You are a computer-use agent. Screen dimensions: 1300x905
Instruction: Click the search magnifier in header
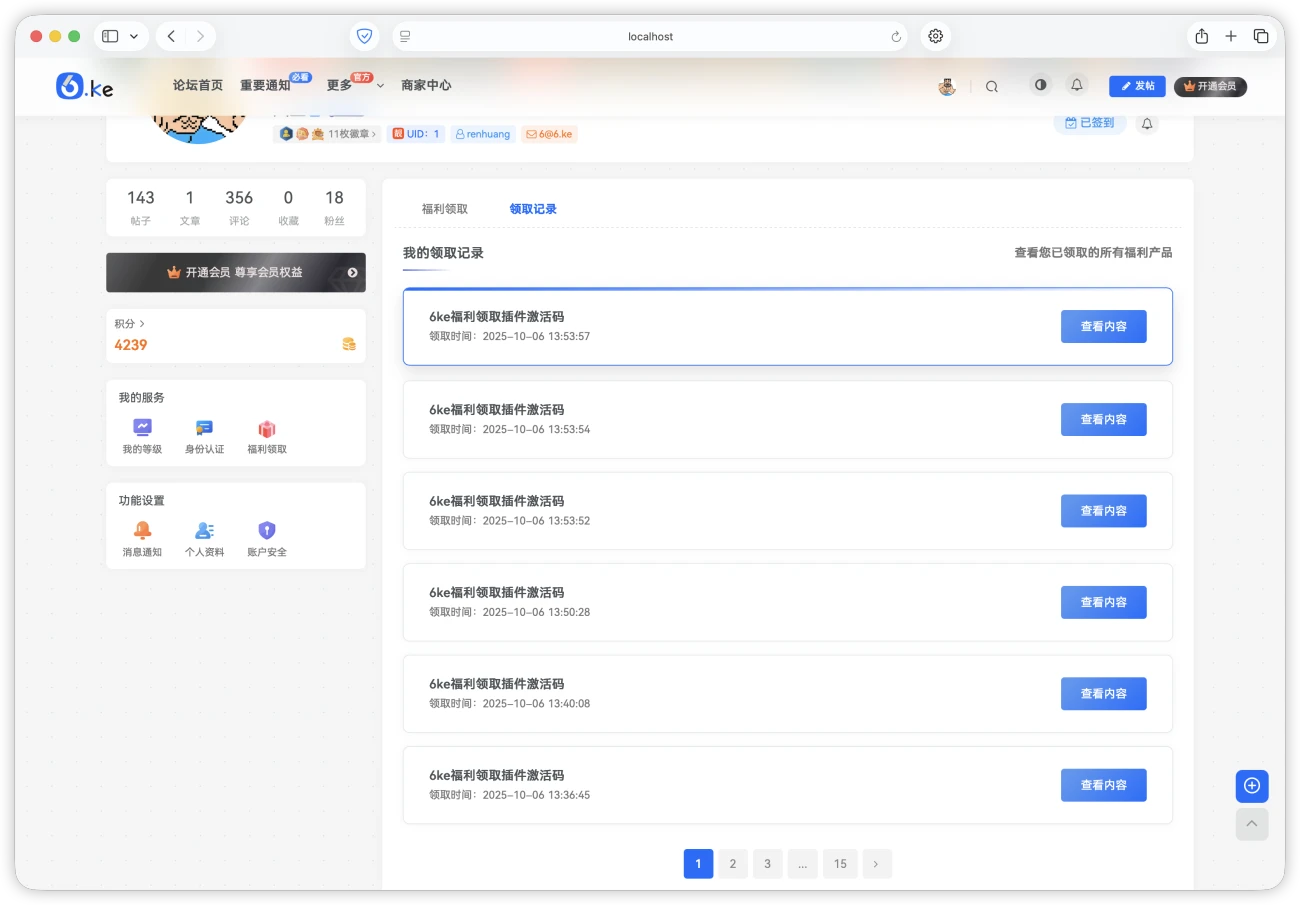(x=991, y=87)
